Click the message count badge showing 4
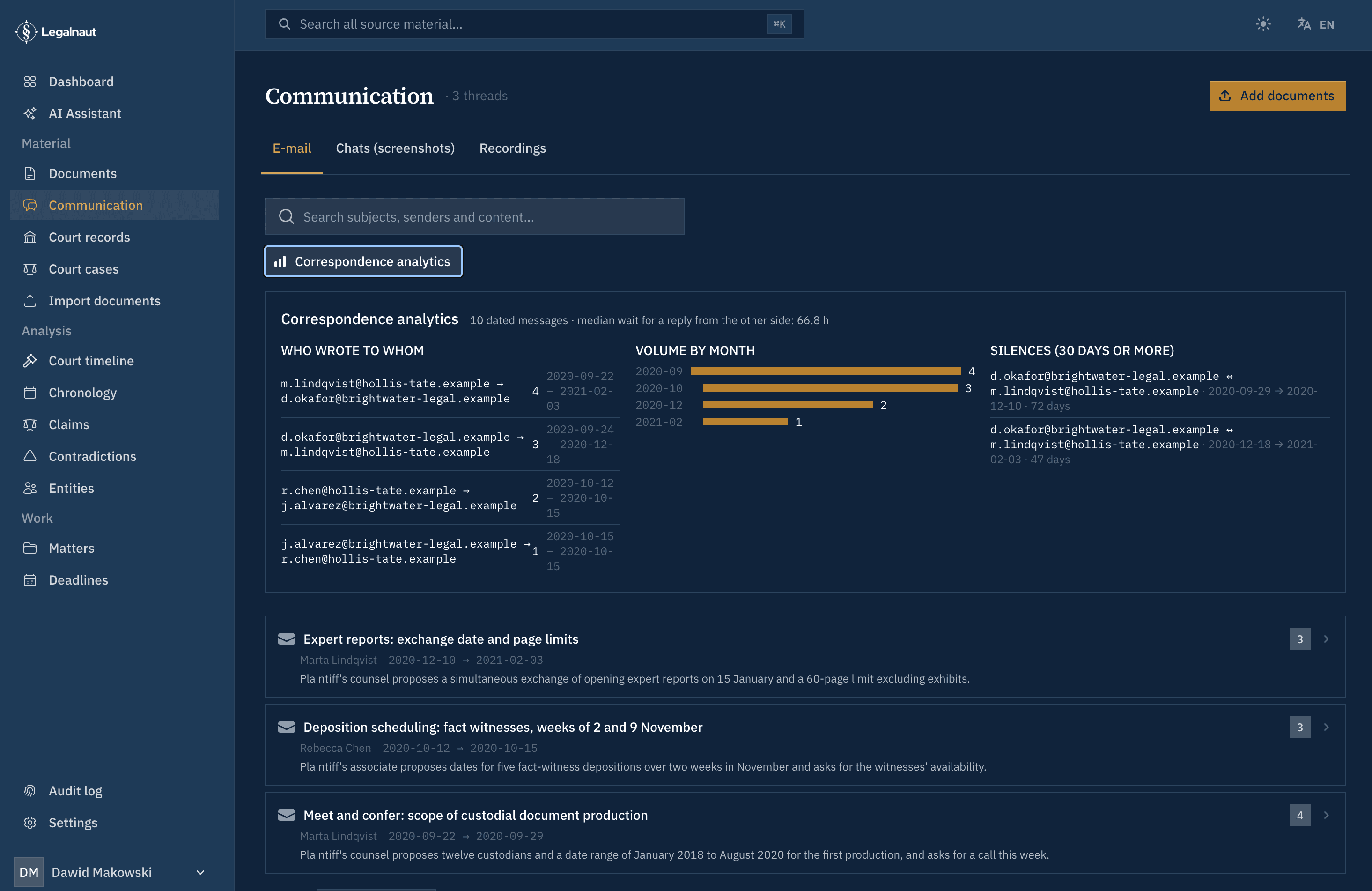The width and height of the screenshot is (1372, 891). click(x=1300, y=816)
